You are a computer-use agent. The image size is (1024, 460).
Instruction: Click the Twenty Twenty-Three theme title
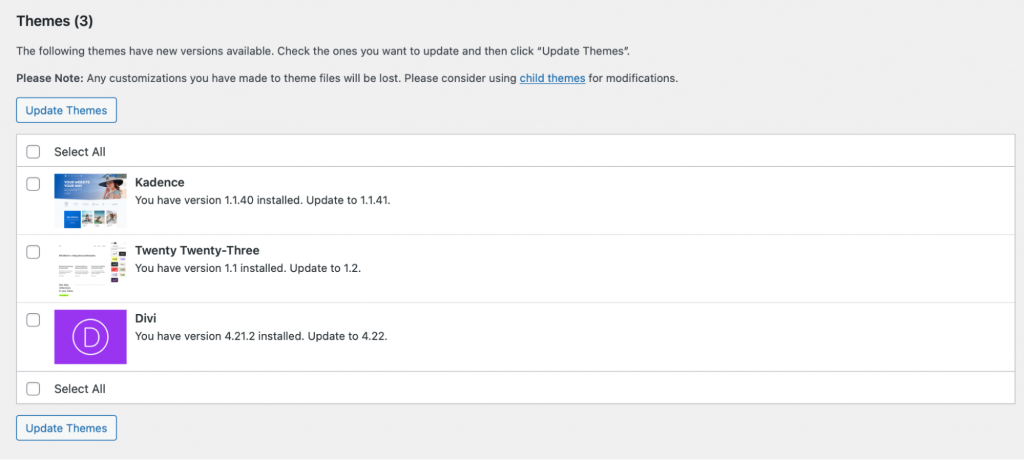pos(197,250)
